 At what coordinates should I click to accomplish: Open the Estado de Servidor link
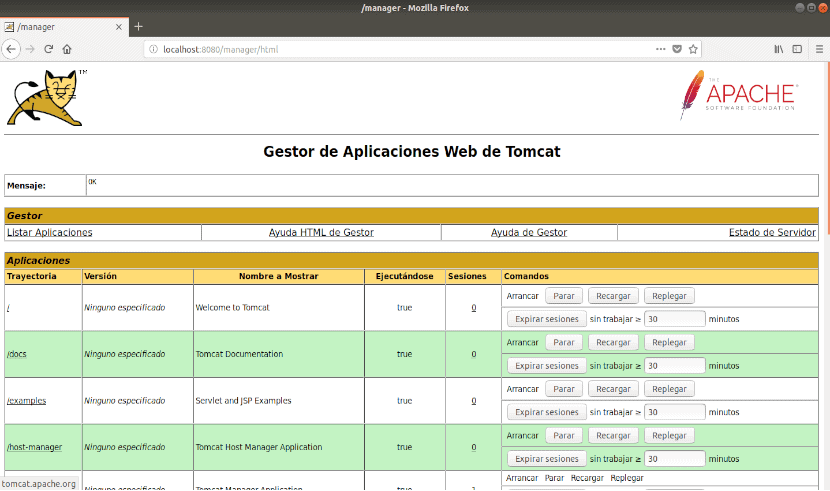click(772, 232)
